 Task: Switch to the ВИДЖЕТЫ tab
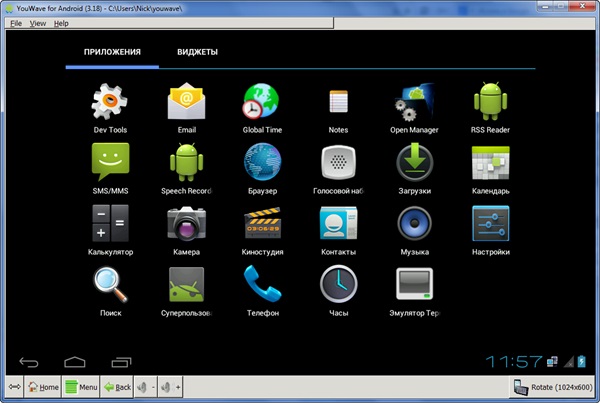pyautogui.click(x=197, y=52)
